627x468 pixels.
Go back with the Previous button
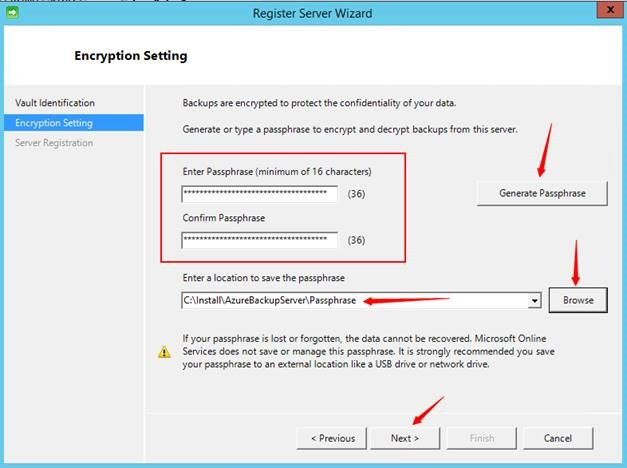pyautogui.click(x=332, y=438)
